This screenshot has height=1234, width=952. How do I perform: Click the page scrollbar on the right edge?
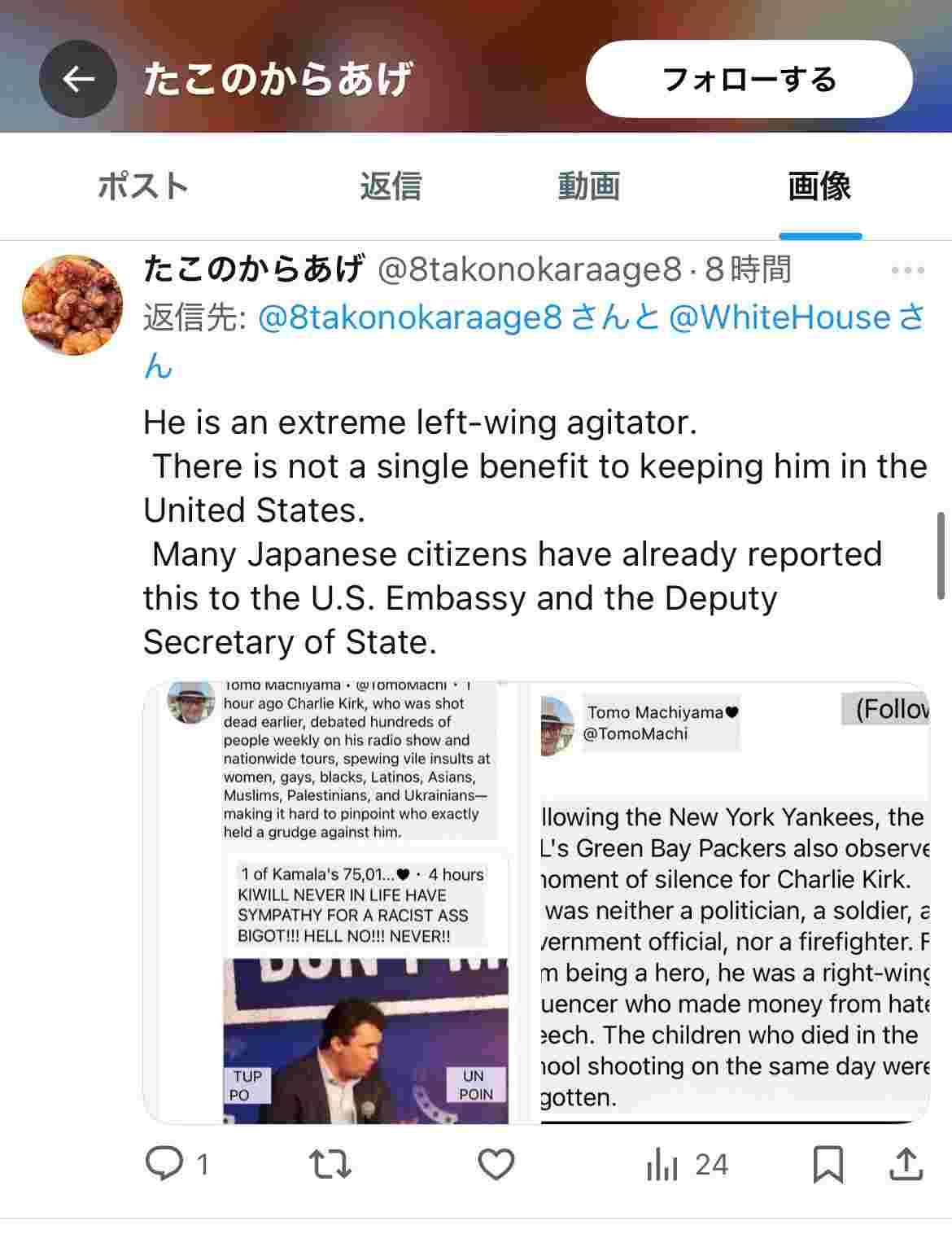click(x=941, y=555)
